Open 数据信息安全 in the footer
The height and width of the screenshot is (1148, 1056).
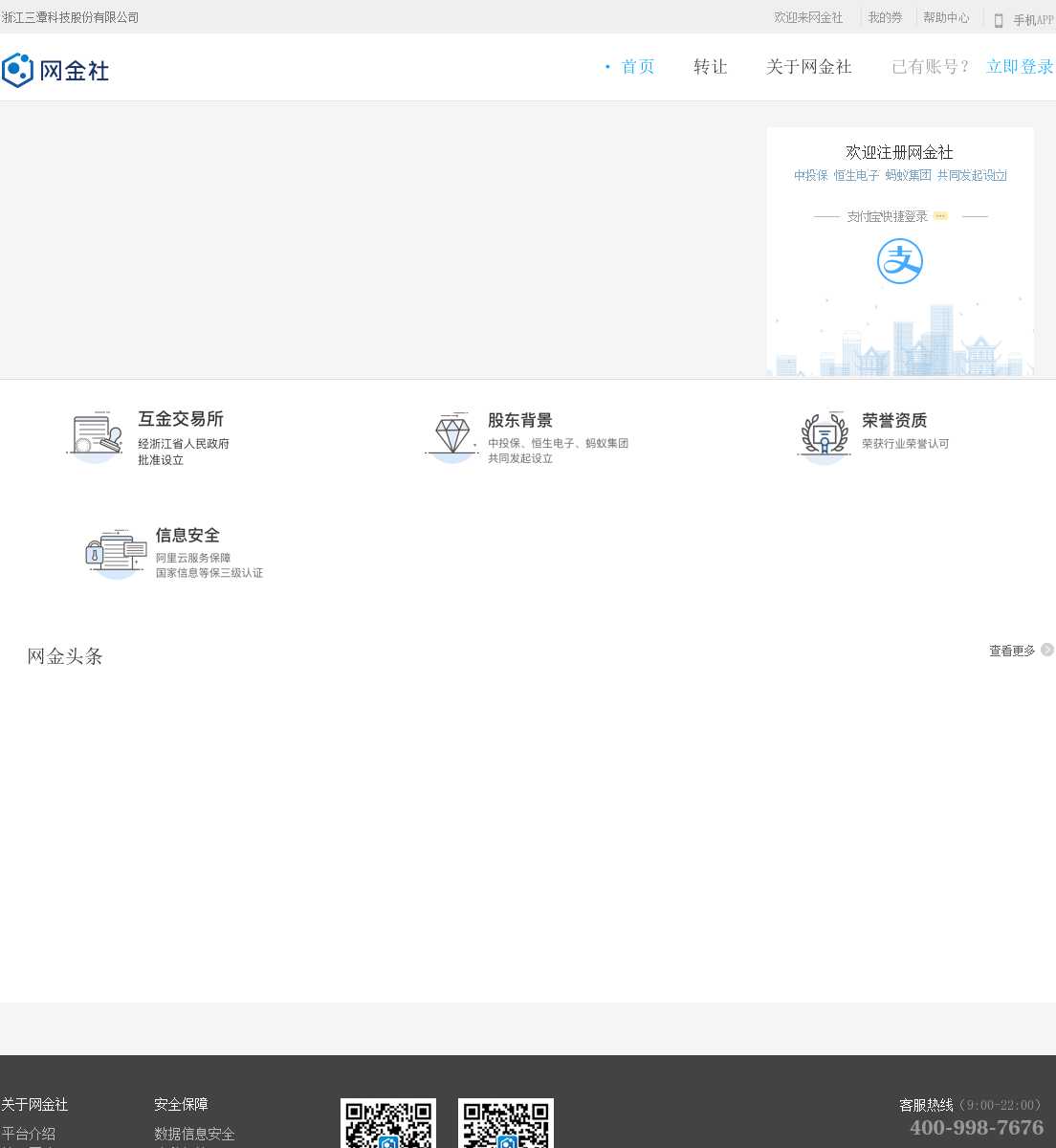click(194, 1134)
